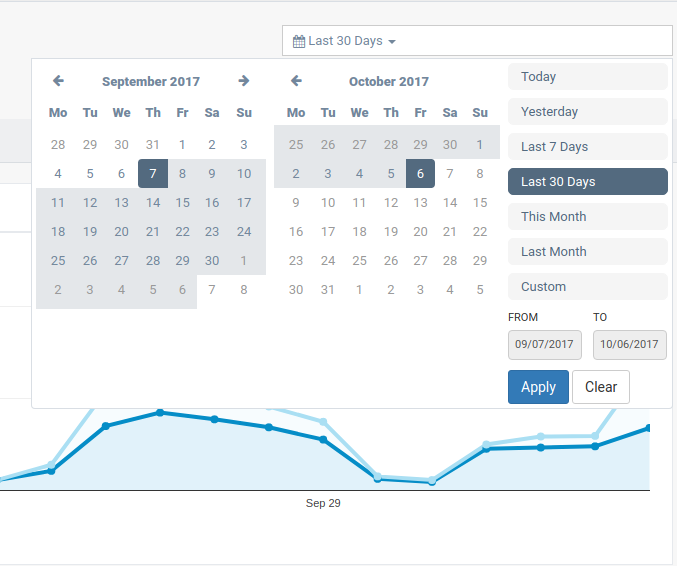Click the TO date field 10/06/2017

(x=630, y=345)
